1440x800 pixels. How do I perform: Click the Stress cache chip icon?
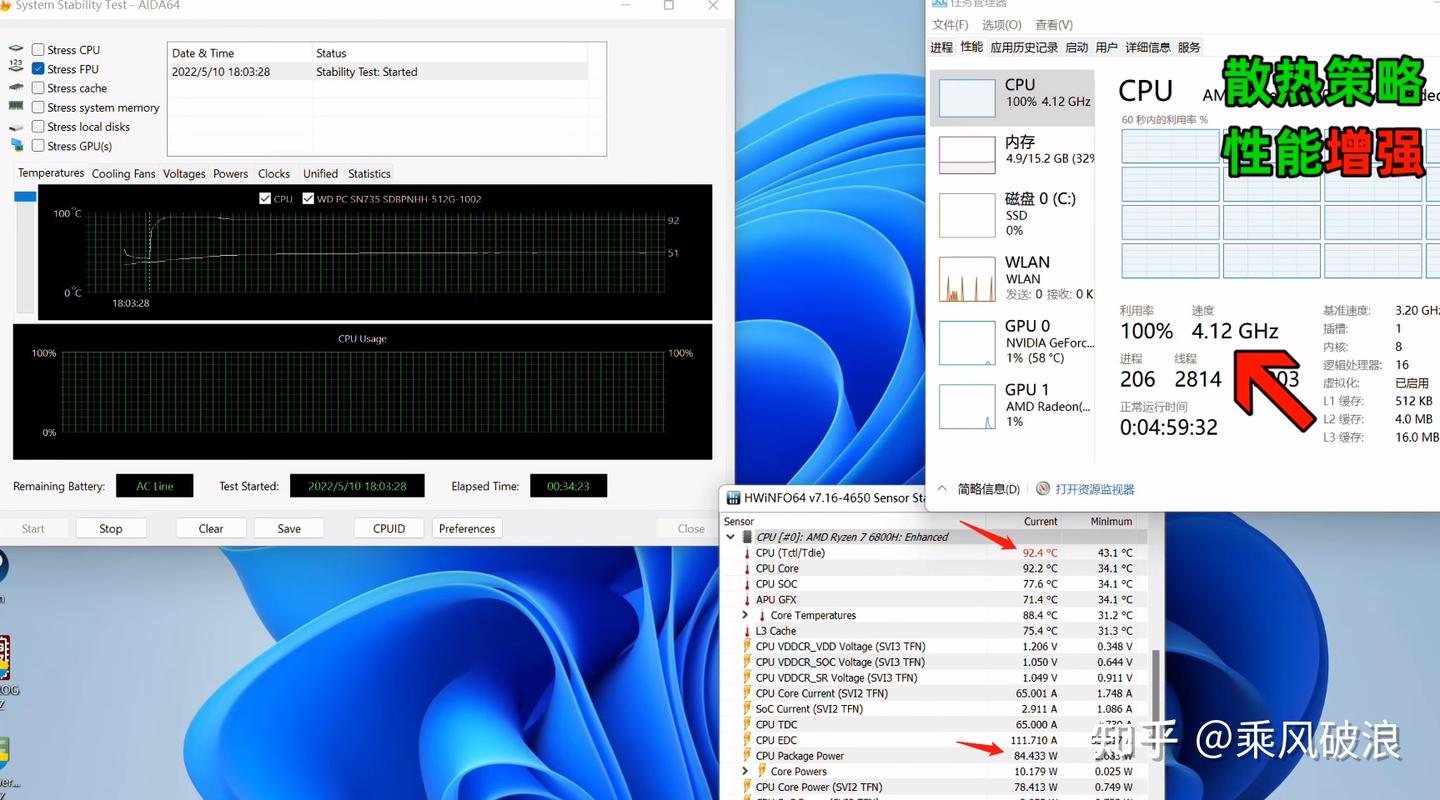15,88
